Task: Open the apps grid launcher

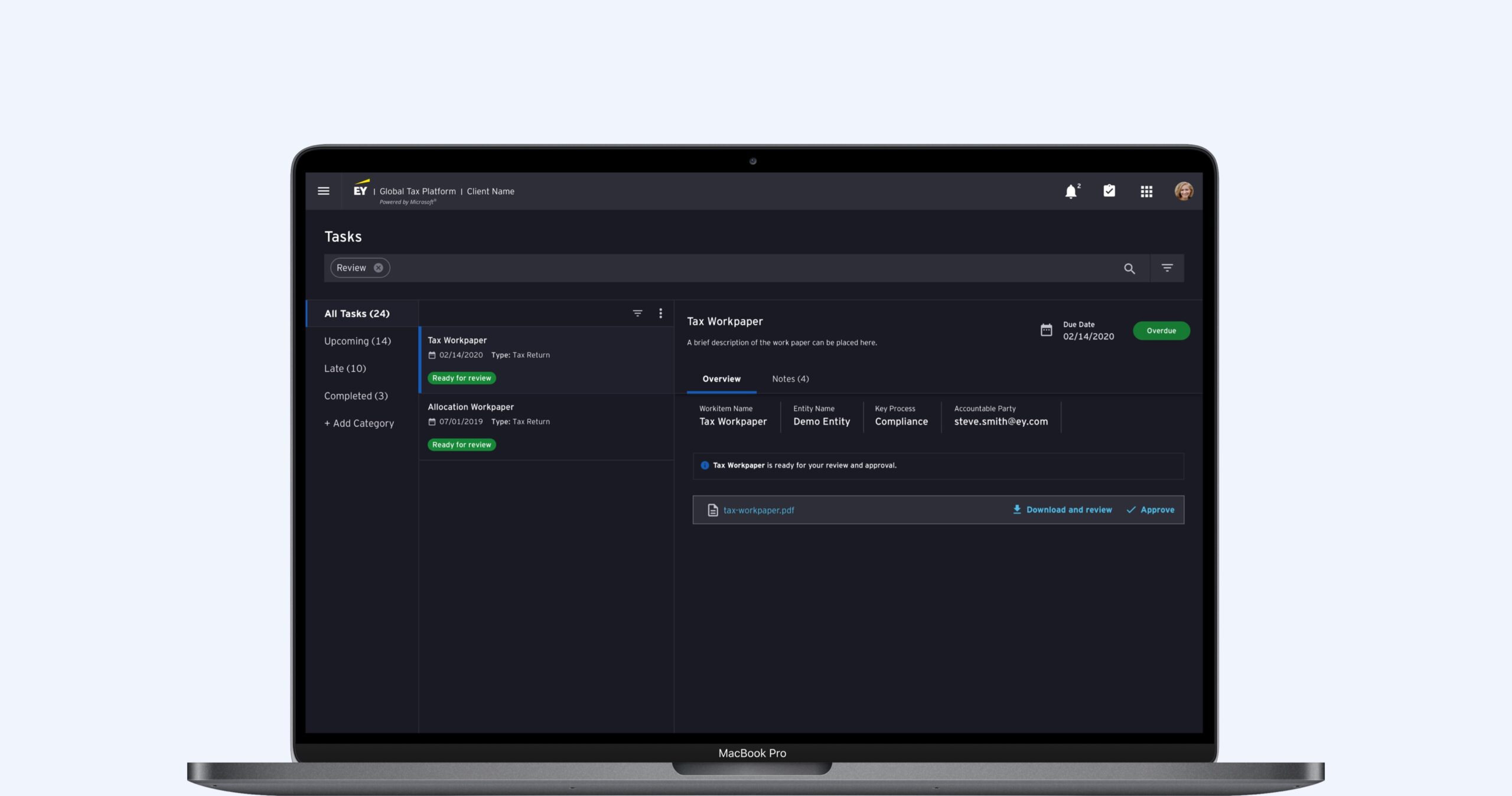Action: coord(1146,191)
